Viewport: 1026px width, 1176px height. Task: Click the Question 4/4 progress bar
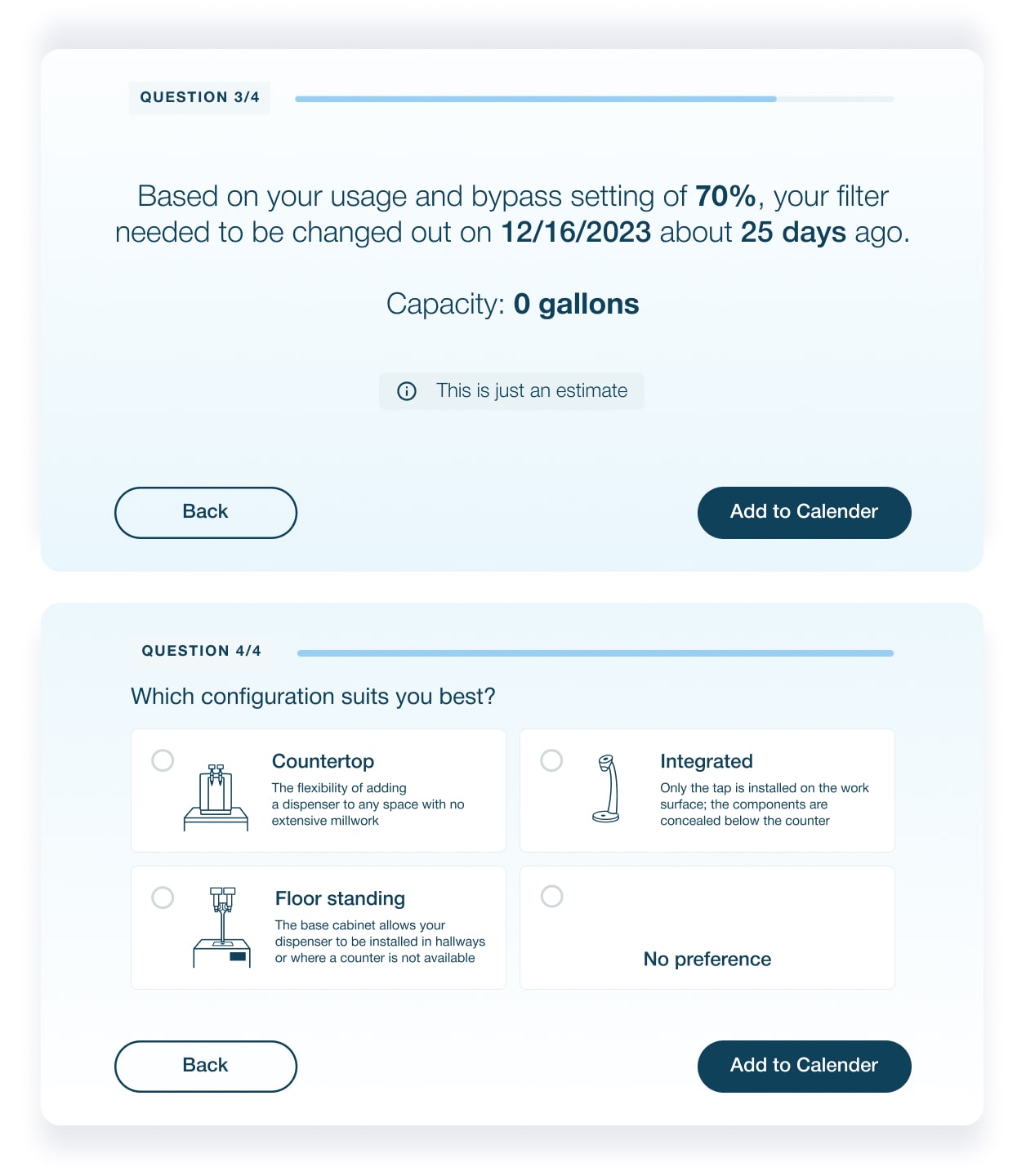[x=595, y=653]
